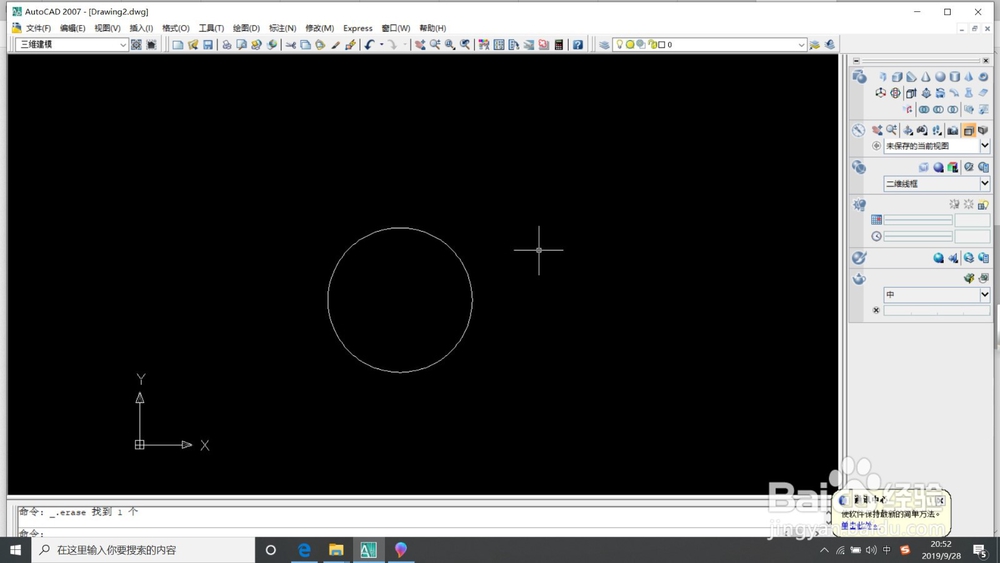1000x563 pixels.
Task: Click layer 0 color swatch
Action: coord(661,45)
